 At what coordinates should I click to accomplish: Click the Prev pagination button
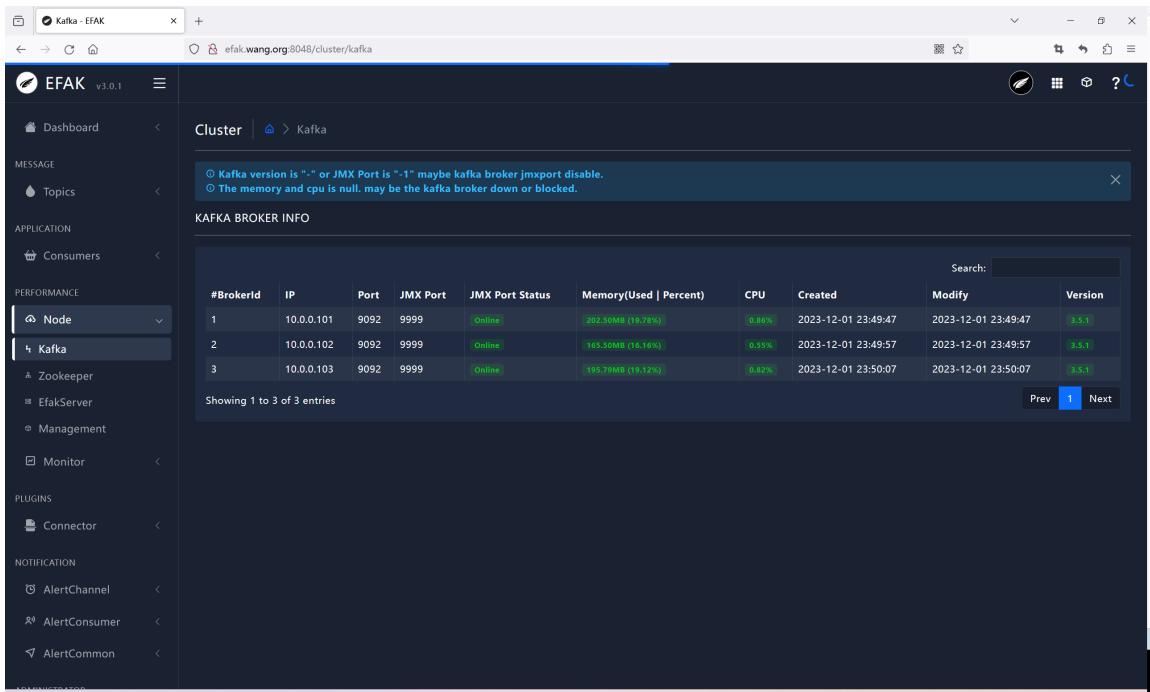tap(1040, 399)
